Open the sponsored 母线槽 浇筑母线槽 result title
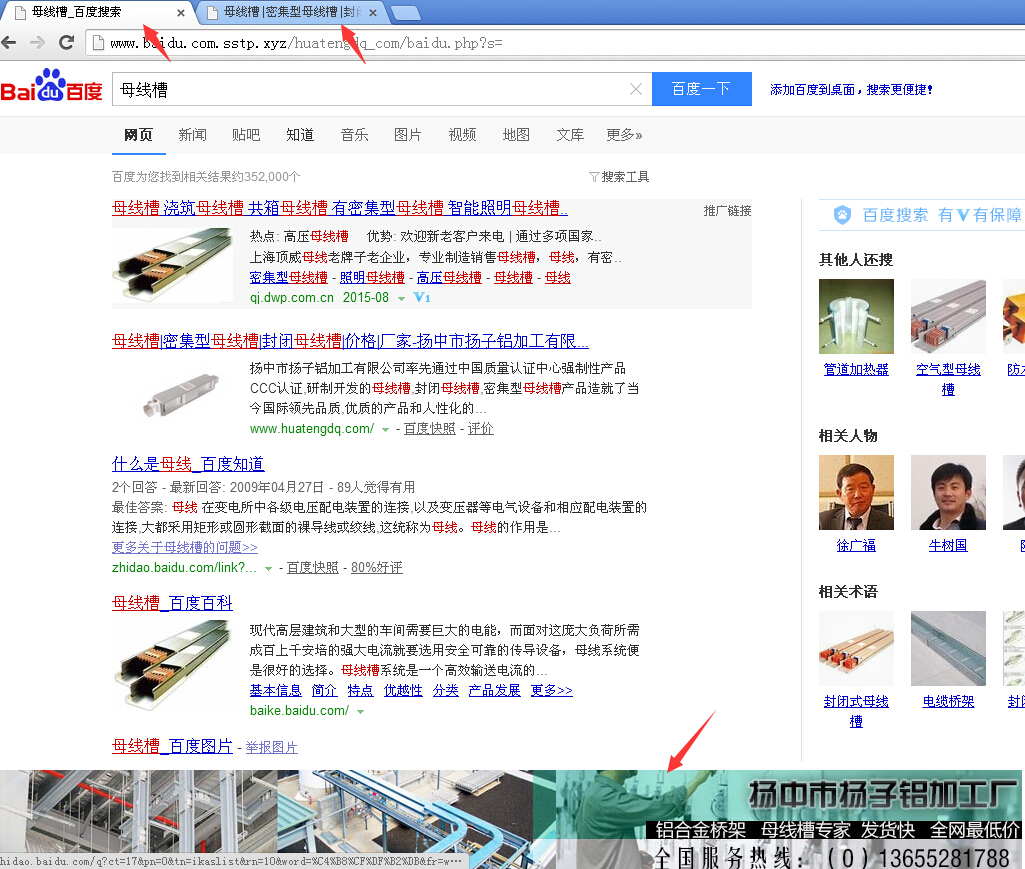The height and width of the screenshot is (869, 1025). point(340,208)
